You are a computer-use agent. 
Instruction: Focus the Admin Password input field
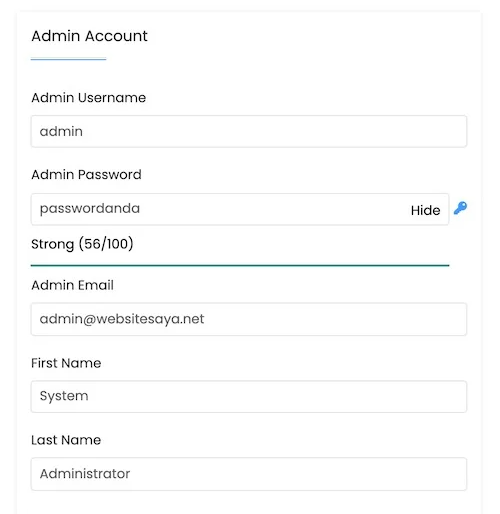[240, 209]
